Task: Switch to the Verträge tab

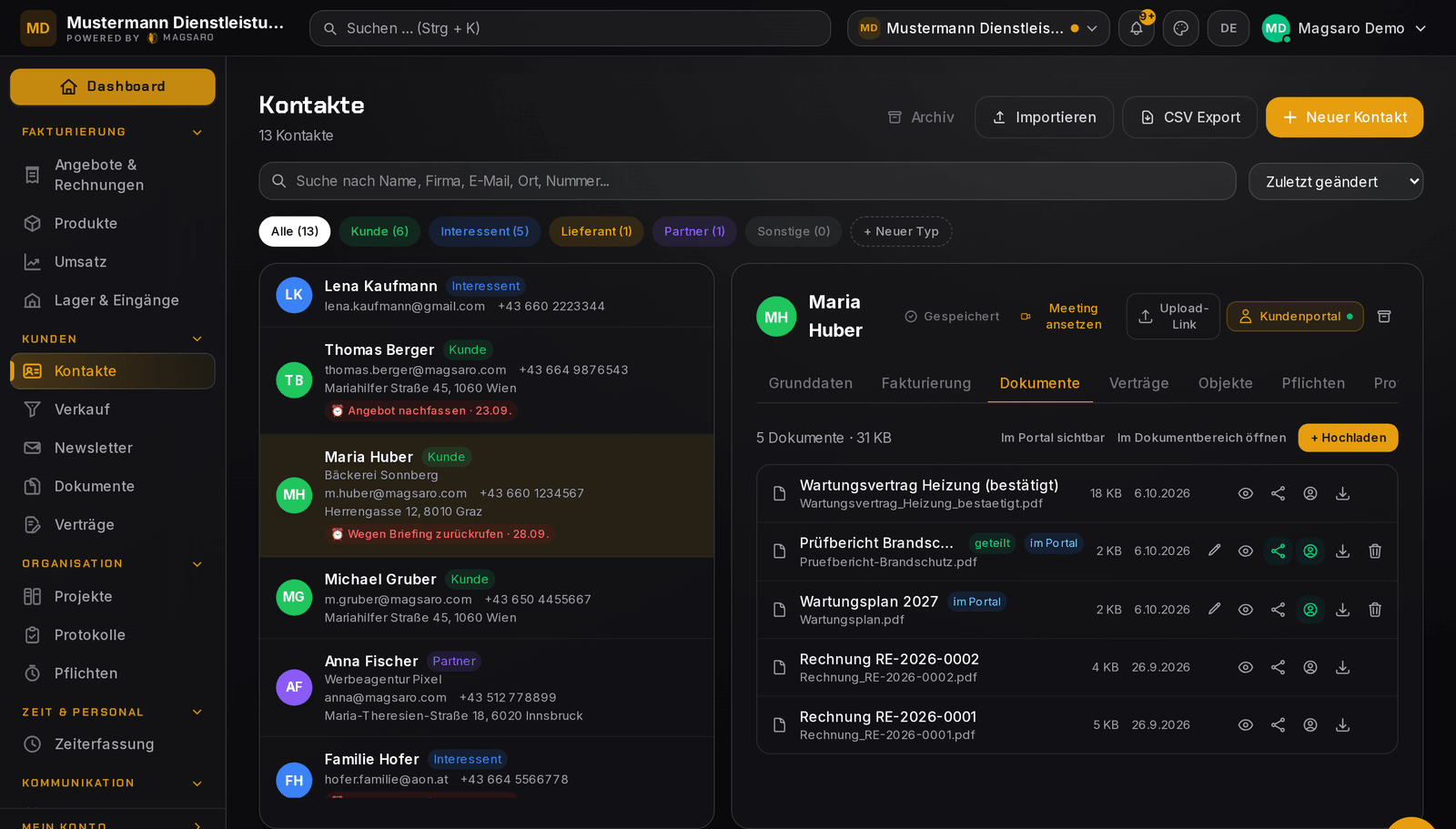Action: tap(1138, 383)
